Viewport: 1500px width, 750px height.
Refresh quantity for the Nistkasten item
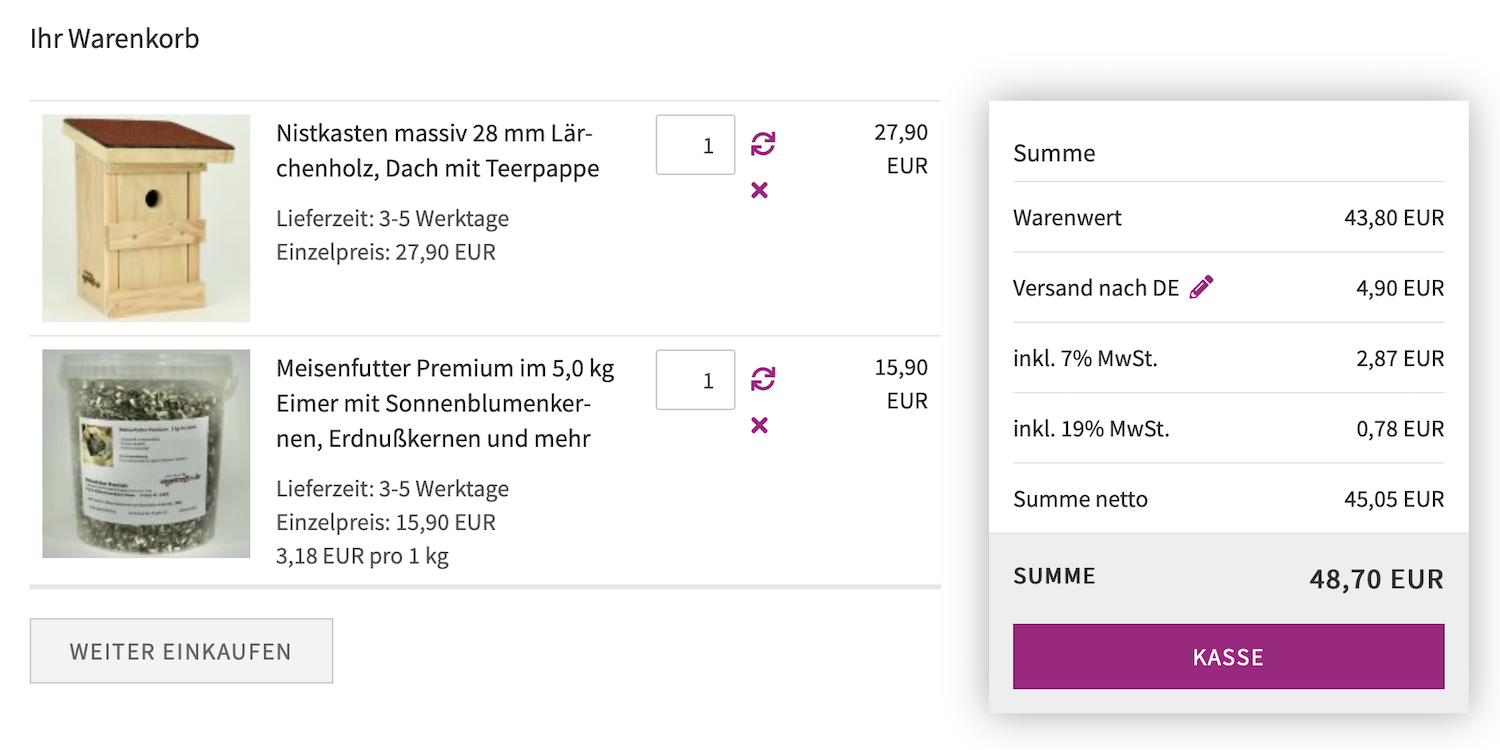point(763,144)
